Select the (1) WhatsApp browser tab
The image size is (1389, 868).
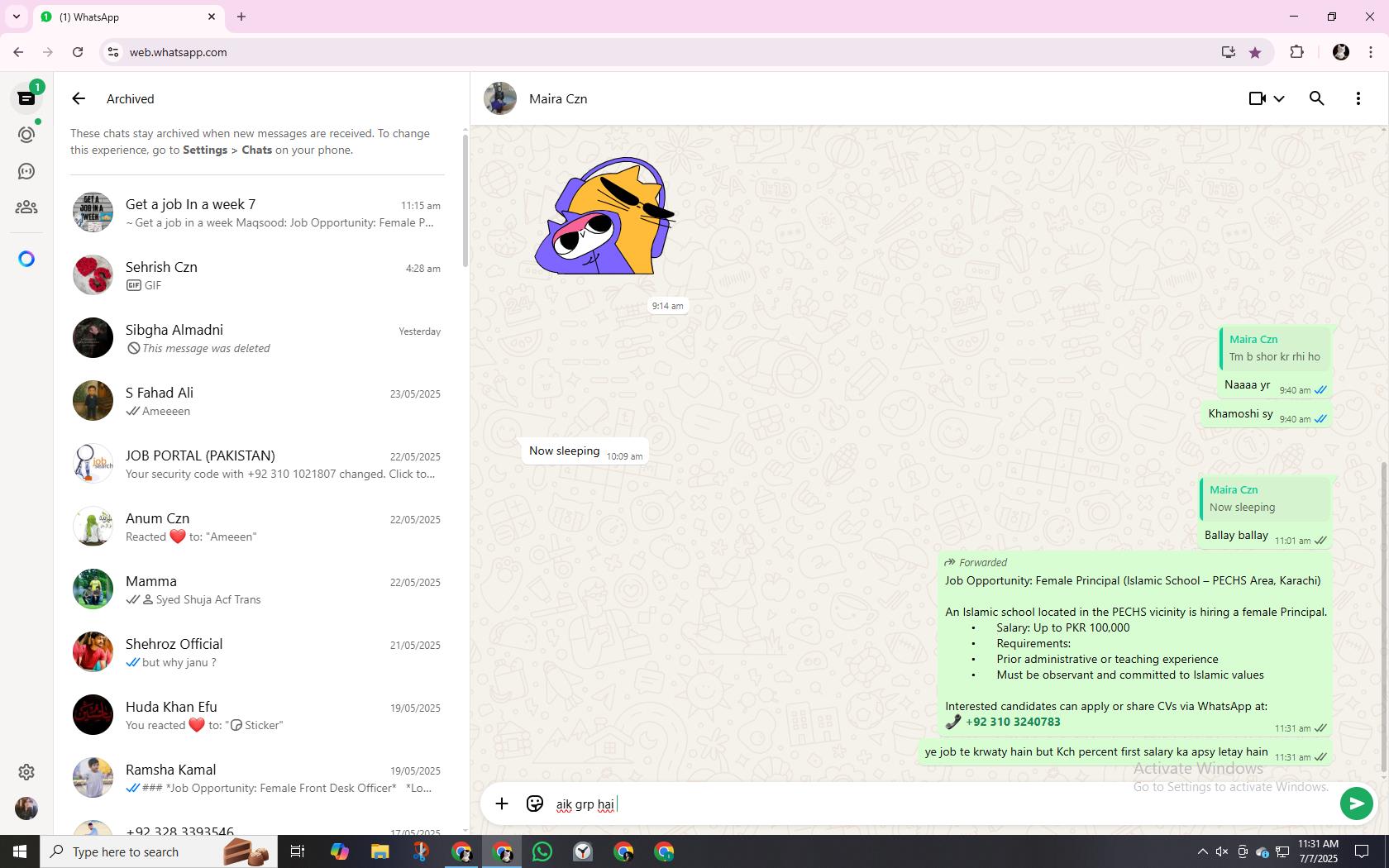[128, 17]
